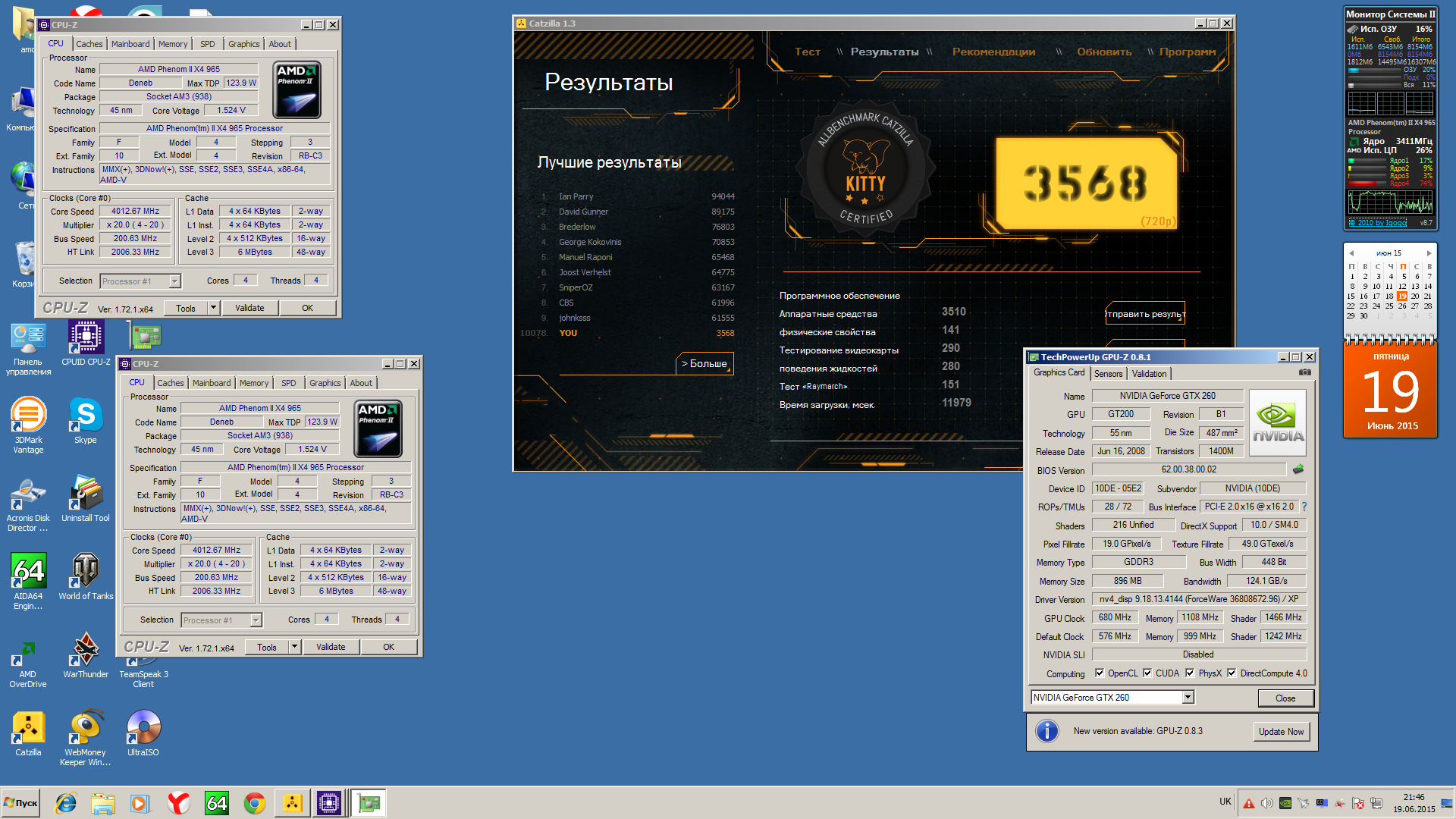Open Тест tab in Catzilla
The height and width of the screenshot is (819, 1456).
[808, 52]
